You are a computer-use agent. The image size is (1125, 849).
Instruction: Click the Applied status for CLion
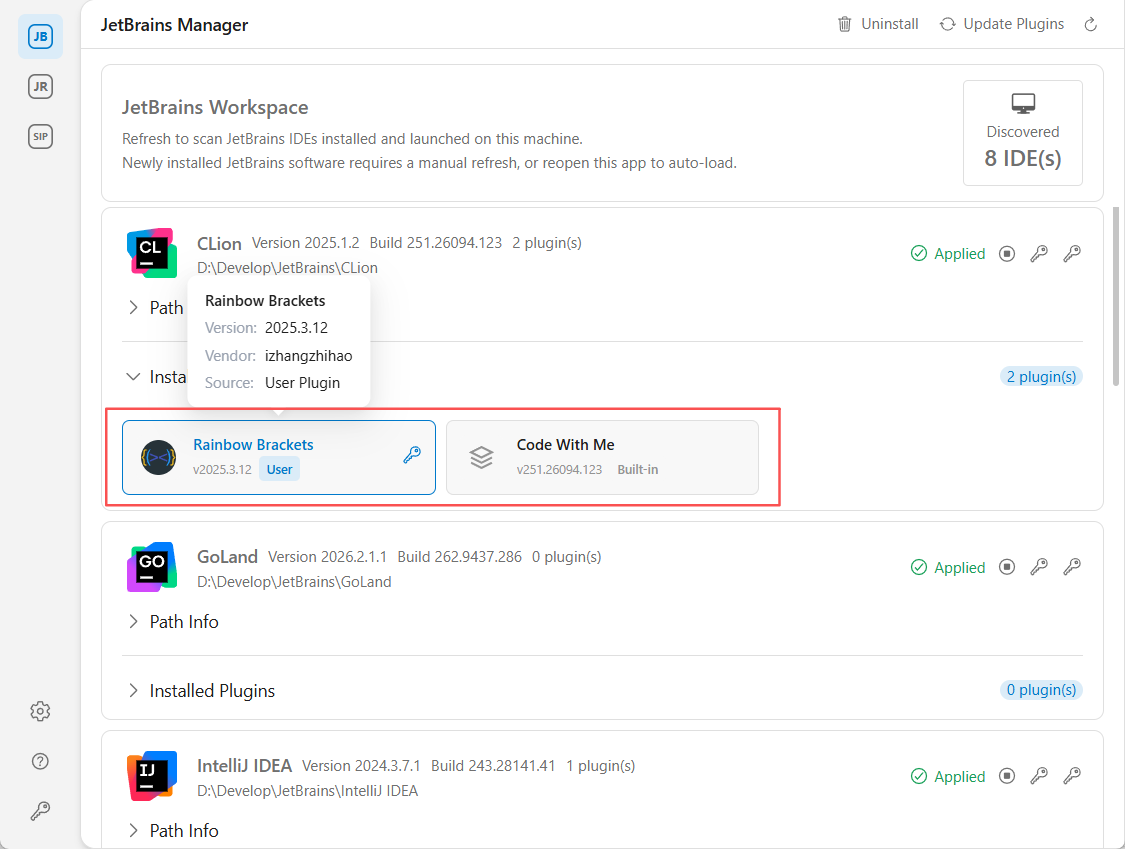[948, 254]
